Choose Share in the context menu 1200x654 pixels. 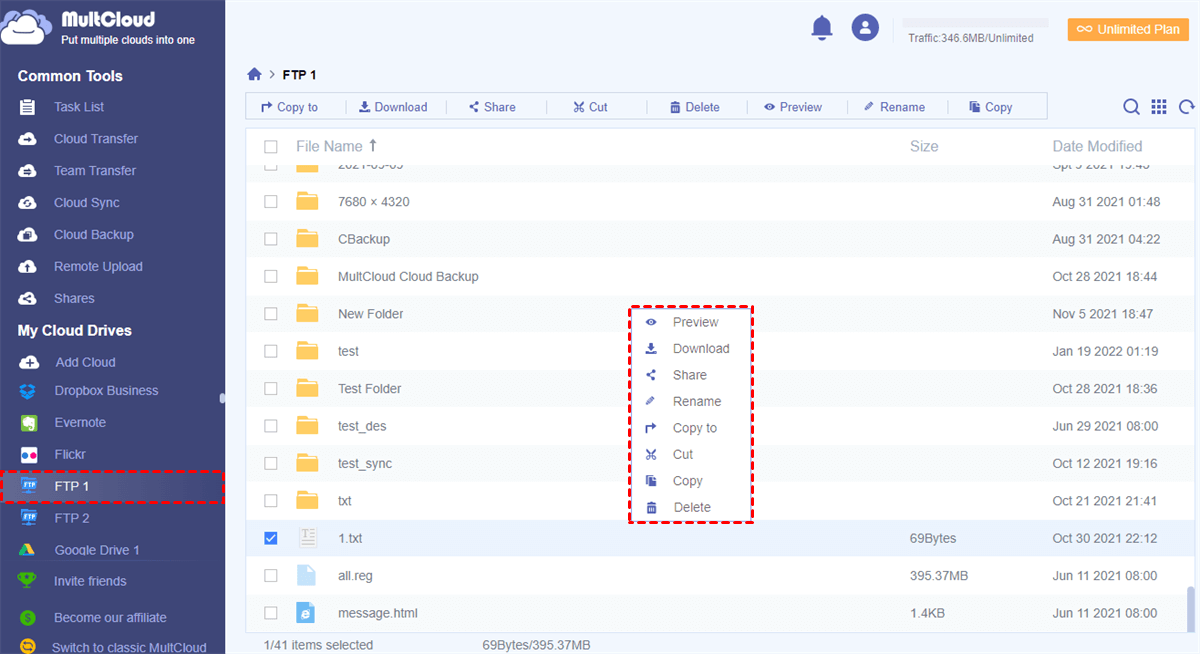point(690,375)
